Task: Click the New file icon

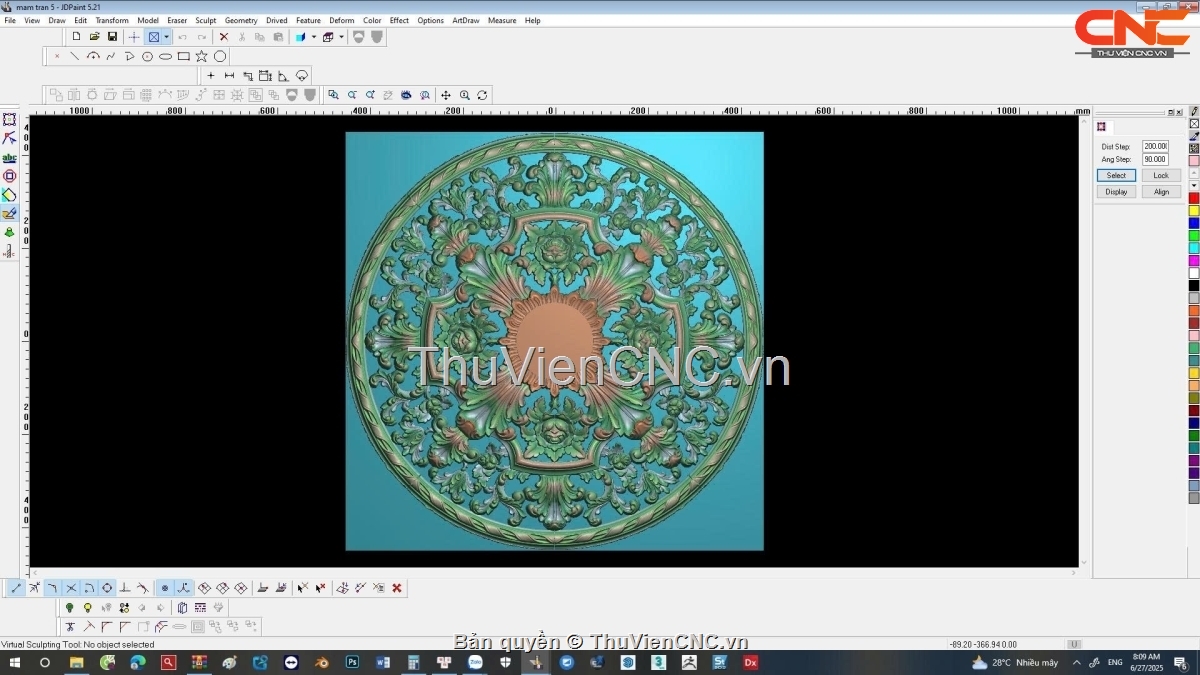Action: coord(76,37)
